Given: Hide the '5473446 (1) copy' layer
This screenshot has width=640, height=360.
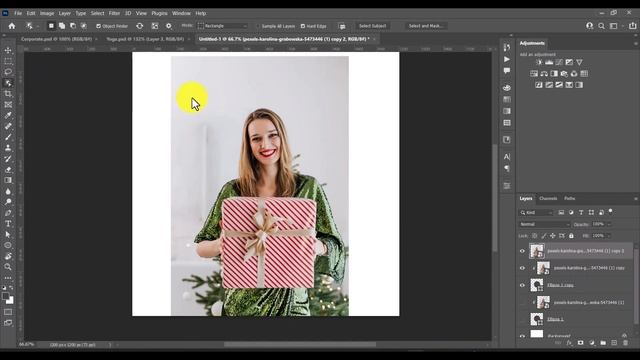Looking at the screenshot, I should [522, 268].
